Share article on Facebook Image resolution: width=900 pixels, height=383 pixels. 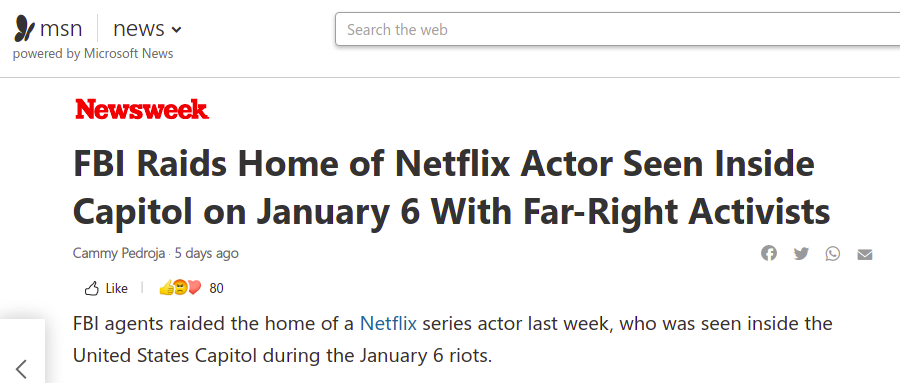[769, 253]
